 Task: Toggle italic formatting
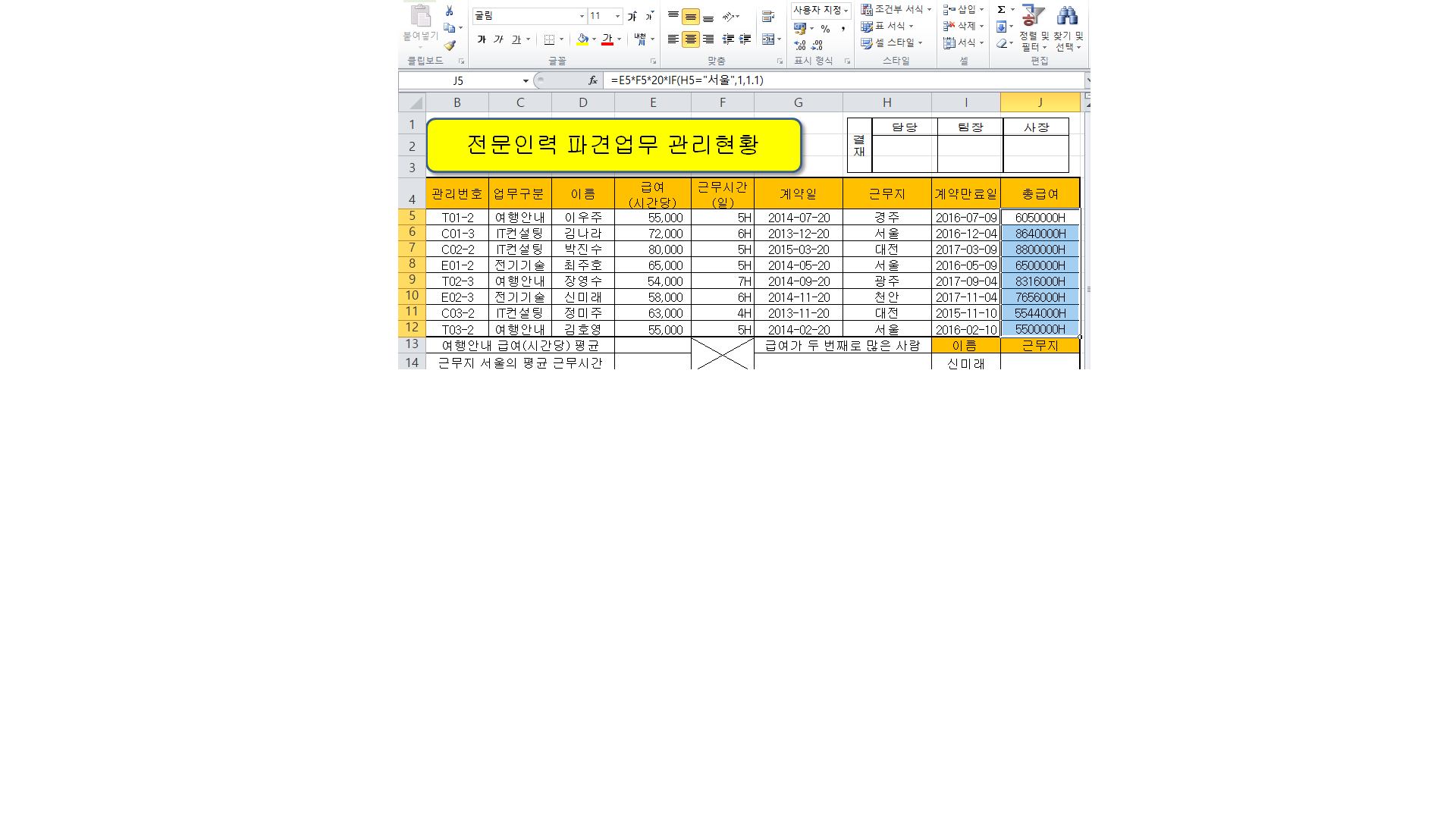point(498,39)
